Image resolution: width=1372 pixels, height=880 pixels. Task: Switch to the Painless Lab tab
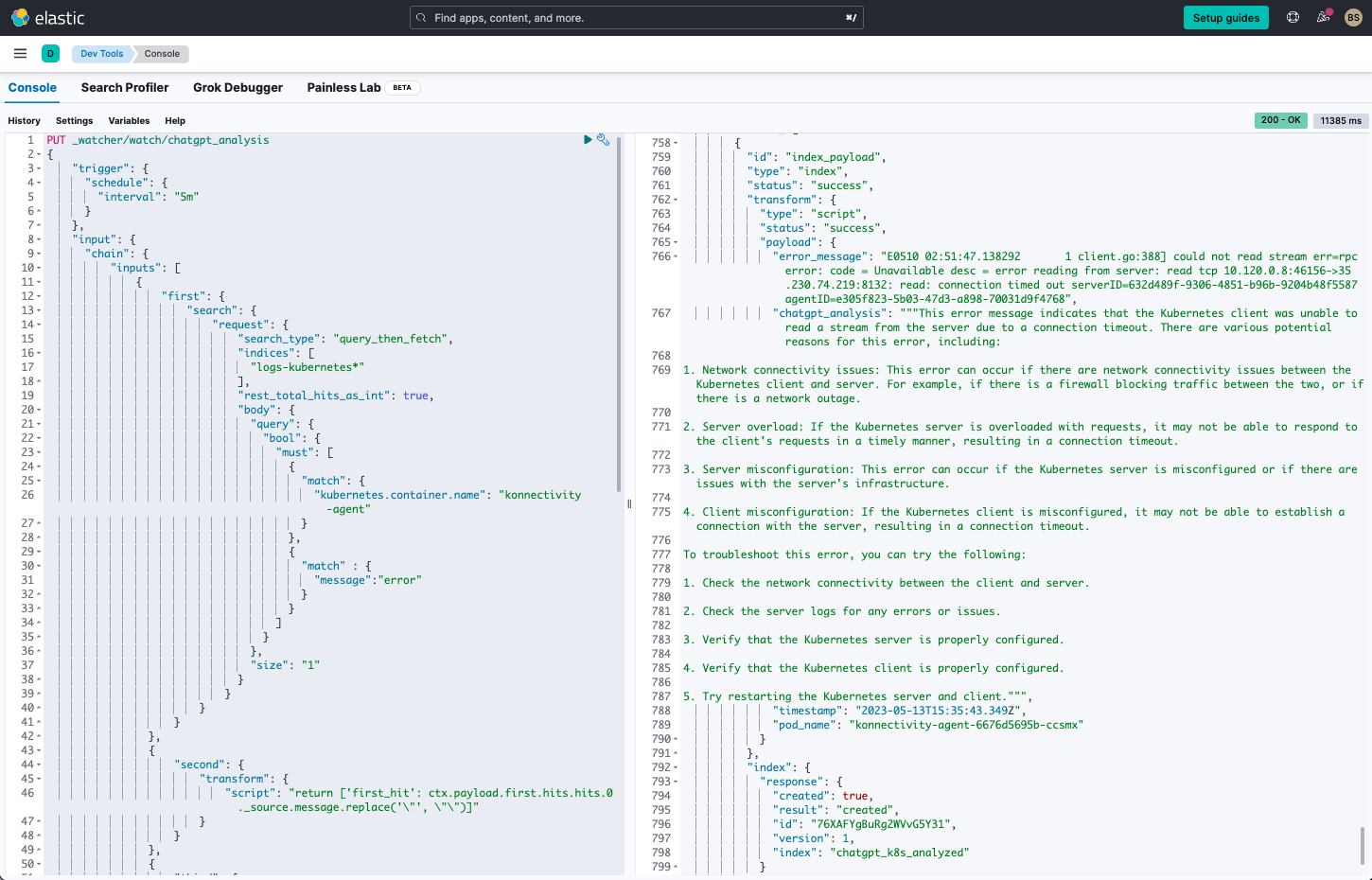coord(343,88)
